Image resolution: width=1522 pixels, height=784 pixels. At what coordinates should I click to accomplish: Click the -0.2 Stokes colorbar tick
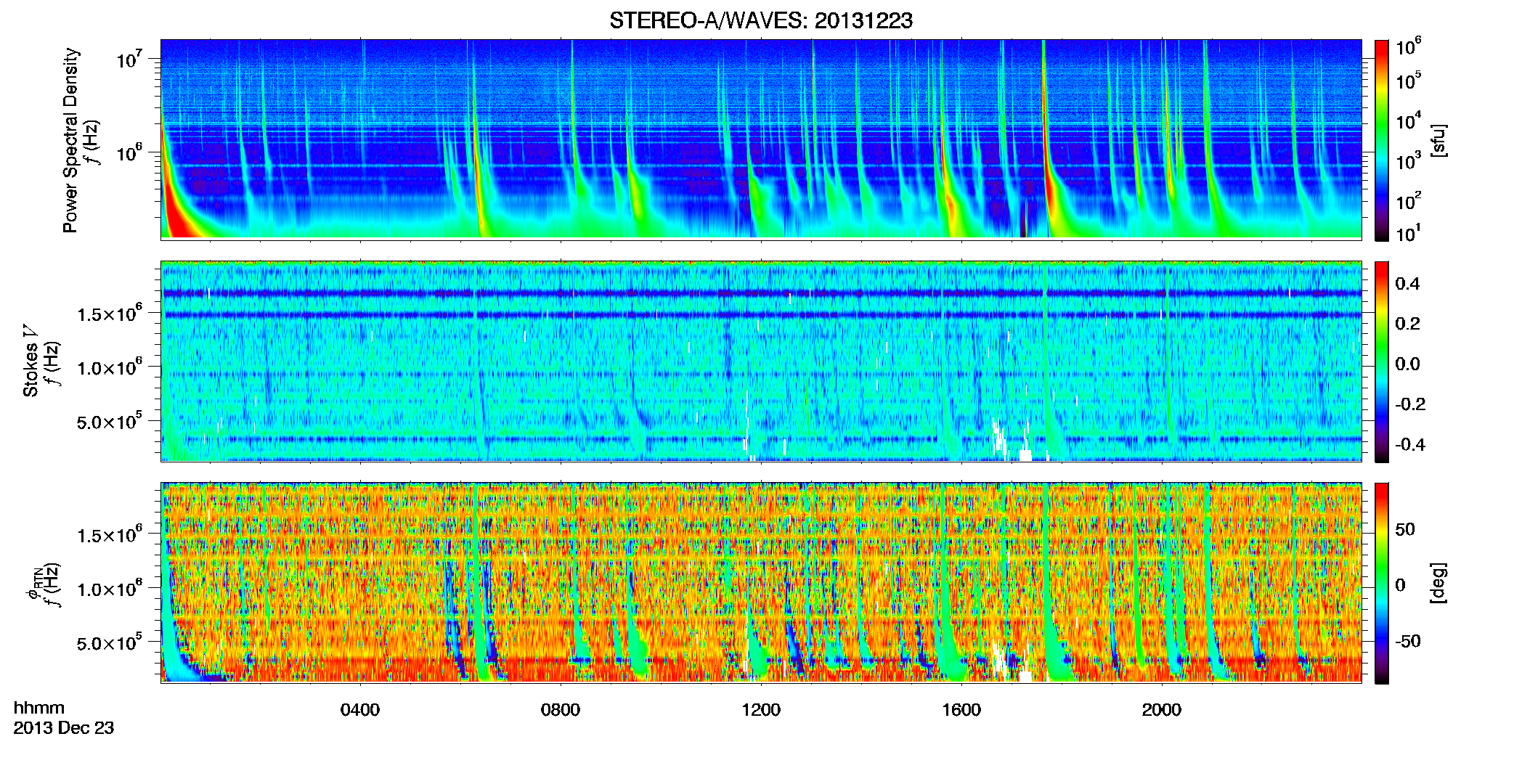pyautogui.click(x=1410, y=404)
